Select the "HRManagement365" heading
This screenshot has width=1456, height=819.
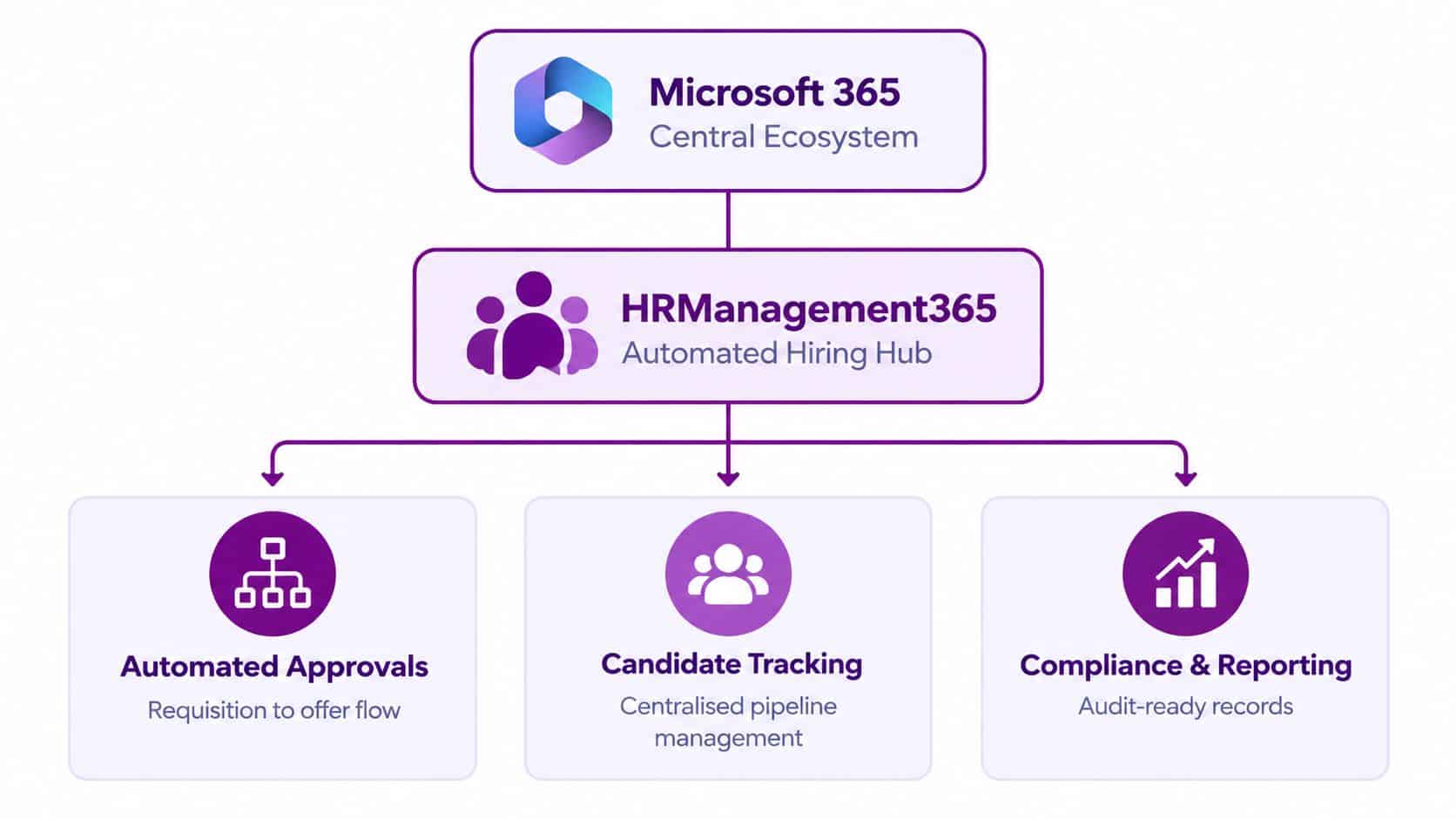pos(808,309)
